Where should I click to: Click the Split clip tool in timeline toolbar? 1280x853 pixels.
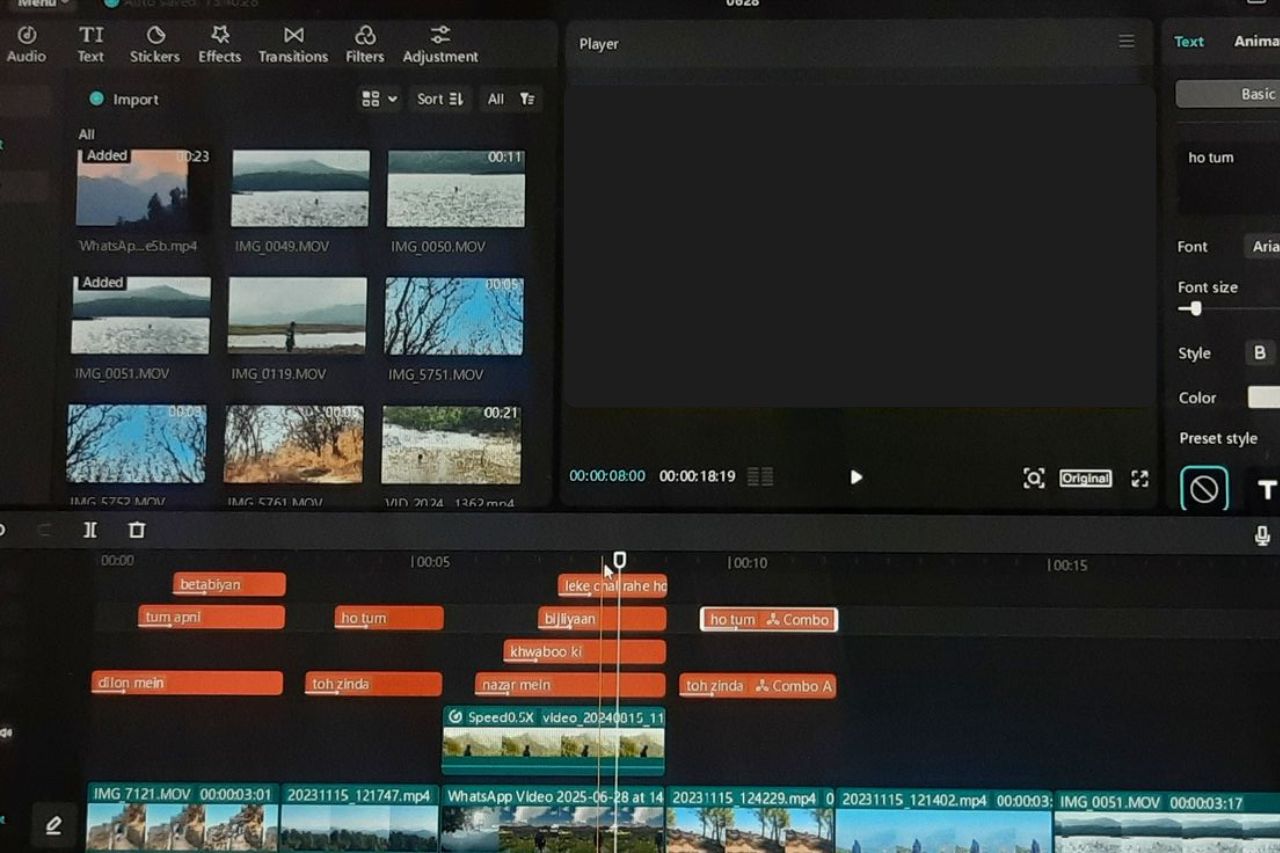tap(90, 530)
